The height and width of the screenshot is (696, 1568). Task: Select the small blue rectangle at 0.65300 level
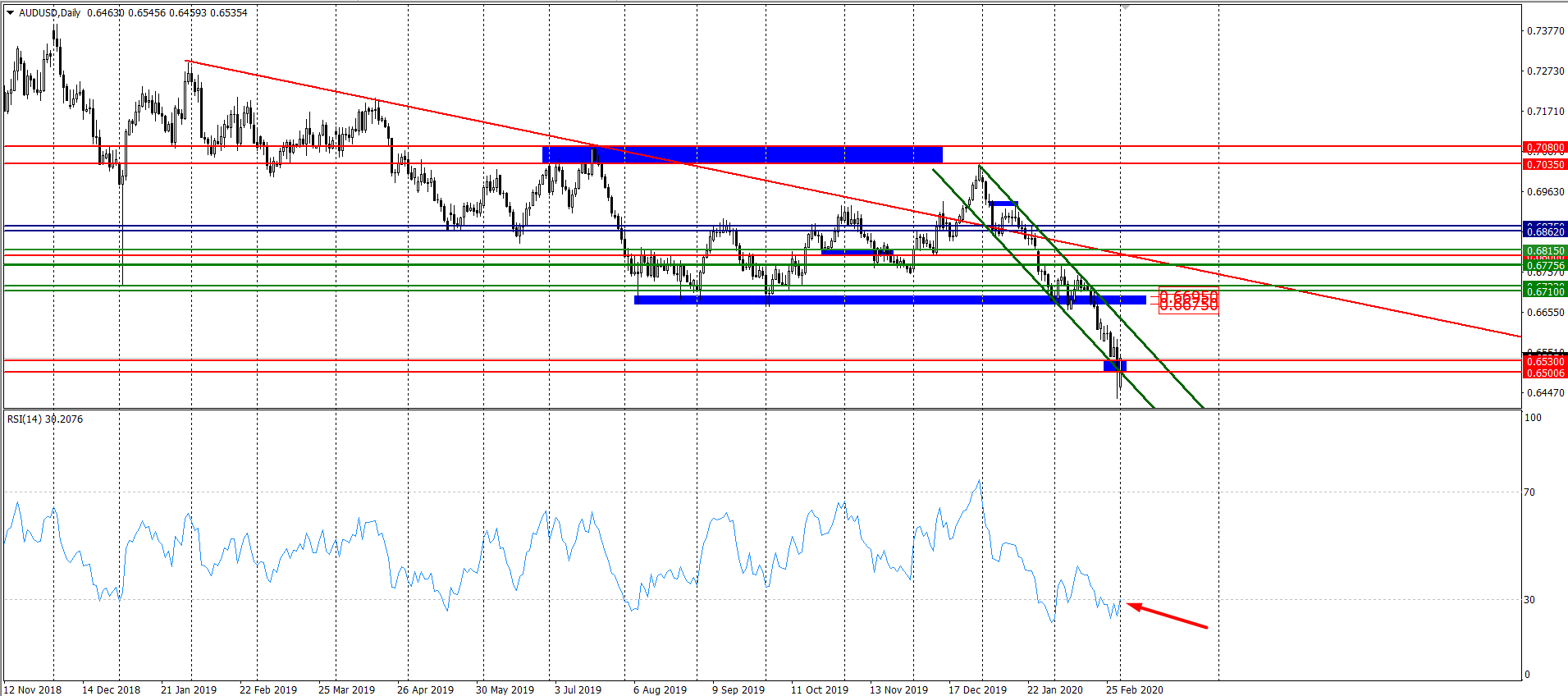pyautogui.click(x=1114, y=365)
